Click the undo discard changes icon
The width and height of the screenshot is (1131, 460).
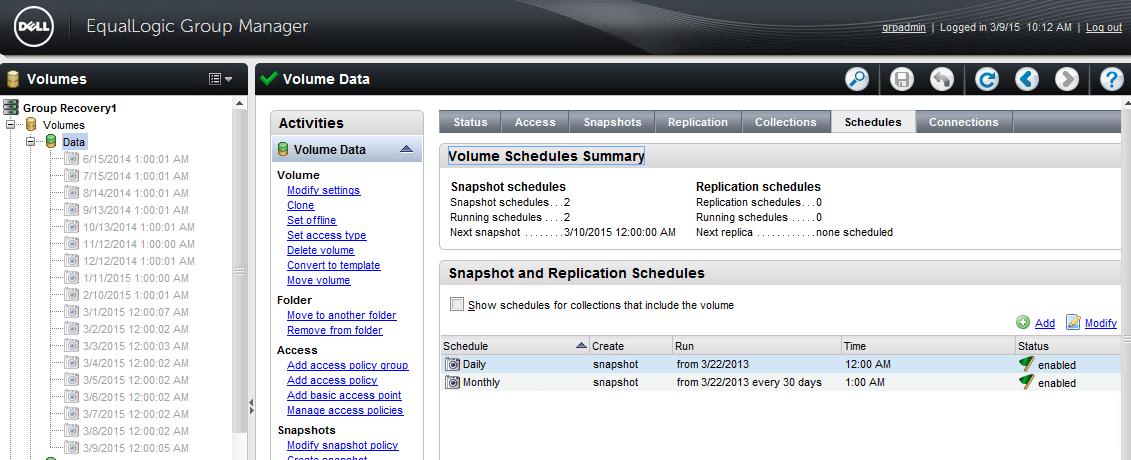point(942,79)
